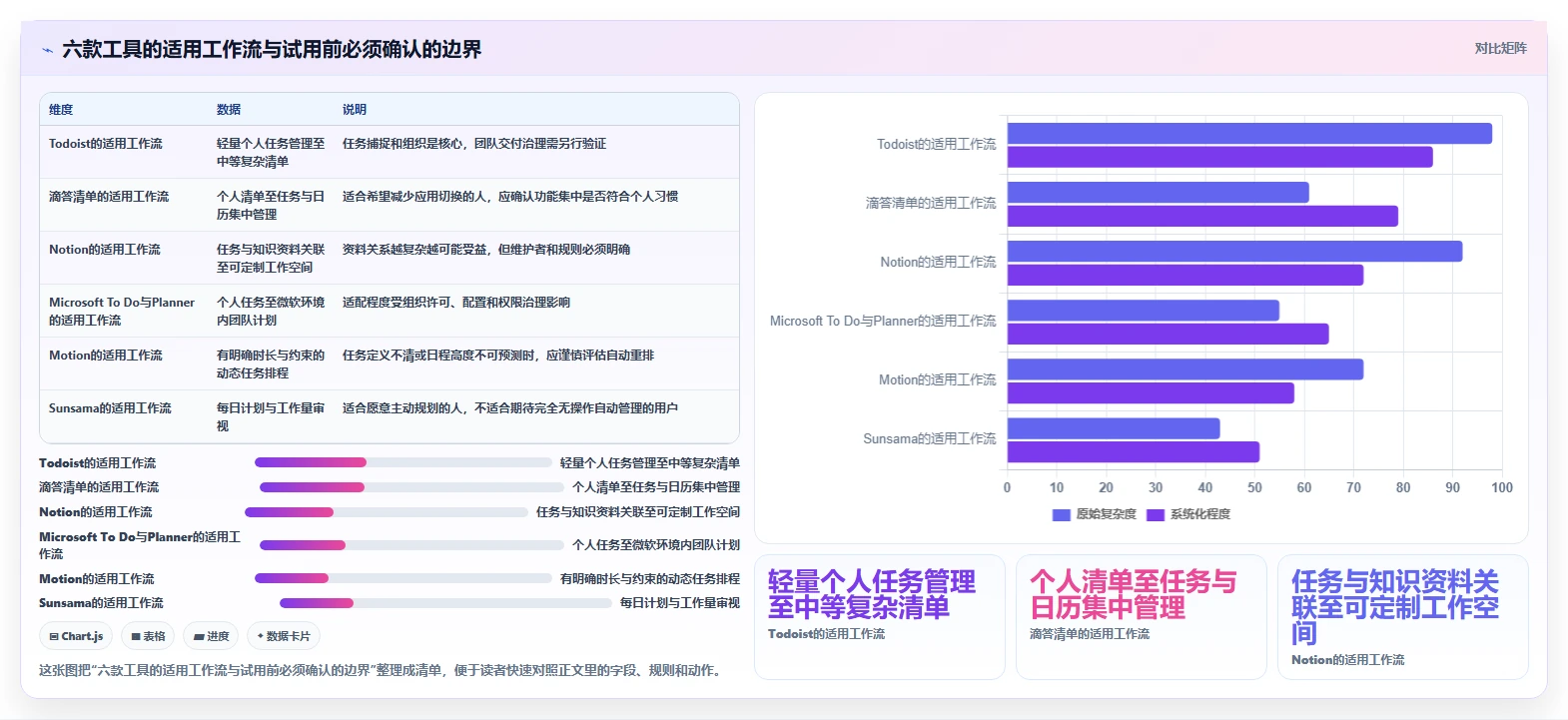Click the Motion 系统化程度 purple bar in chart
Image resolution: width=1568 pixels, height=720 pixels.
coord(1151,392)
